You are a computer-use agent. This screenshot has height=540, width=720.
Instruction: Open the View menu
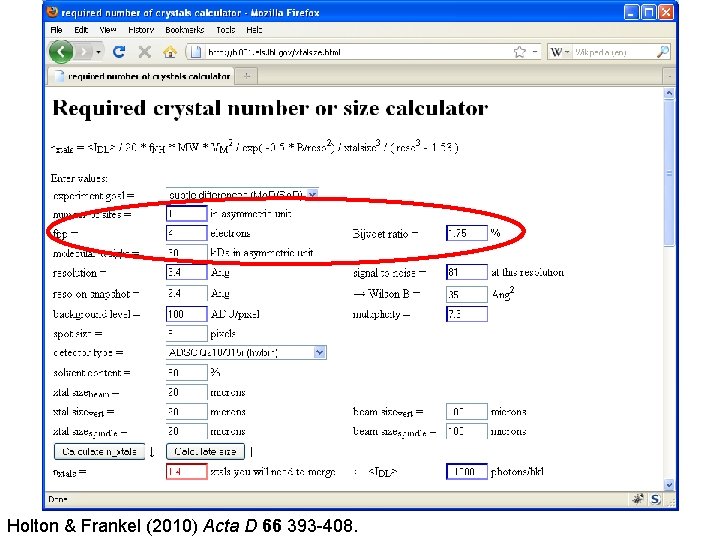tap(107, 30)
